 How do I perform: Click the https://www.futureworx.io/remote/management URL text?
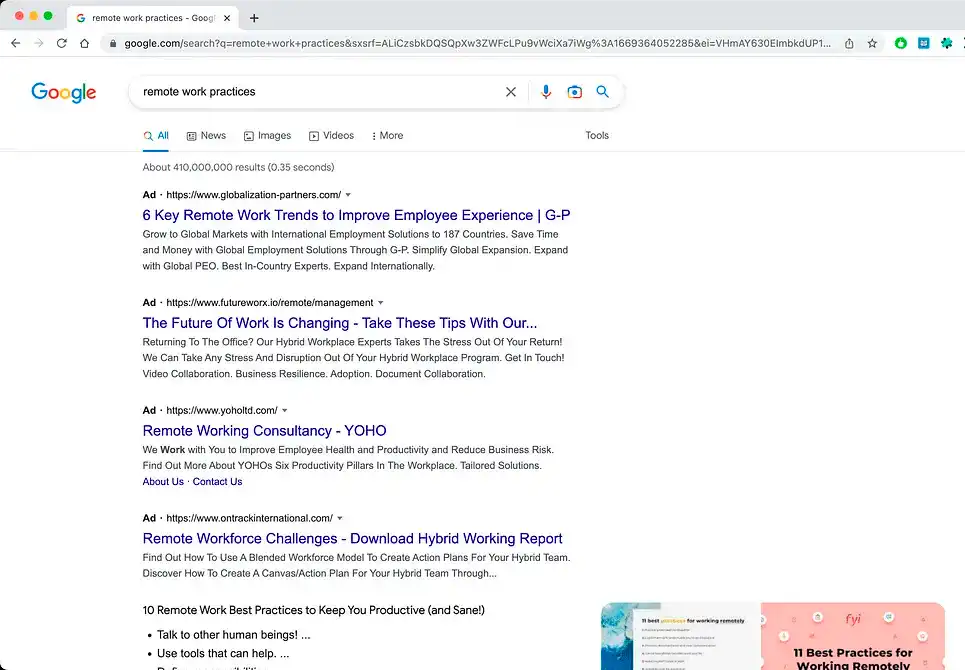tap(270, 303)
